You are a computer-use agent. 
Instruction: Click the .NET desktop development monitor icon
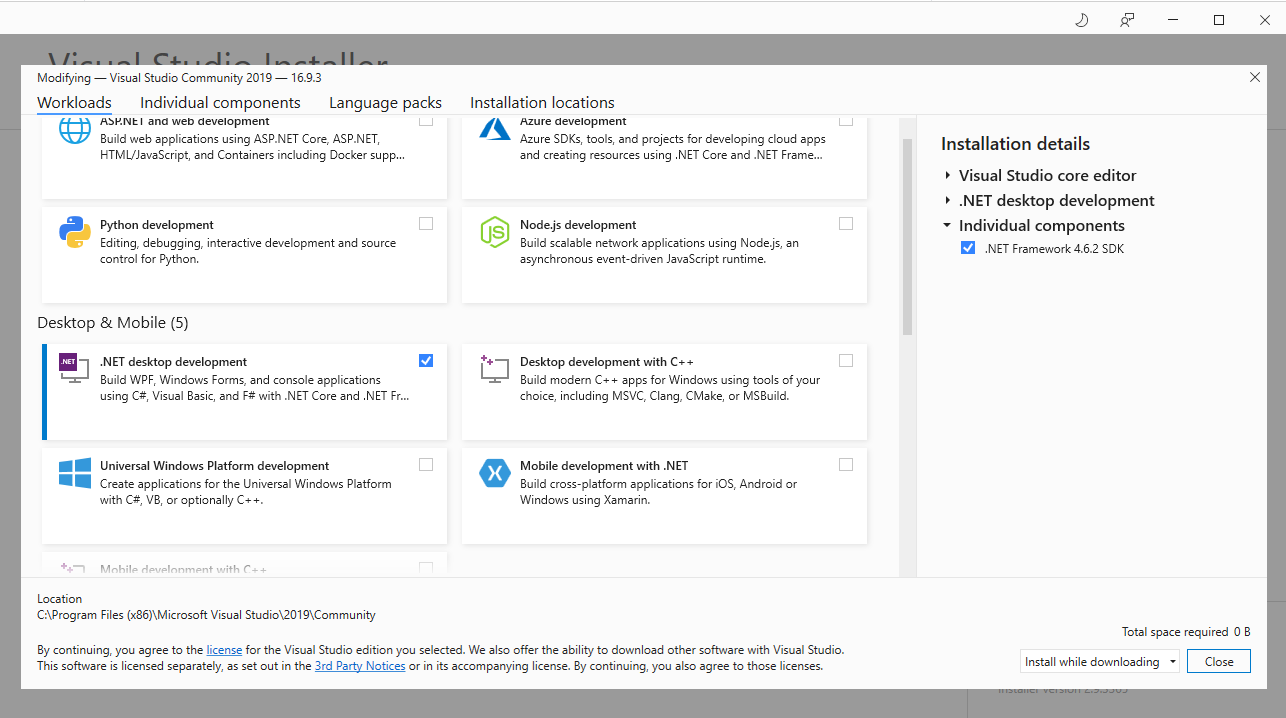[x=75, y=369]
